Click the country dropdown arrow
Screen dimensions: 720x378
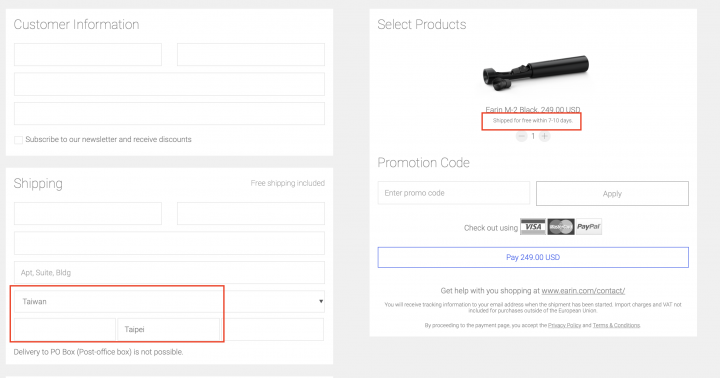point(321,301)
